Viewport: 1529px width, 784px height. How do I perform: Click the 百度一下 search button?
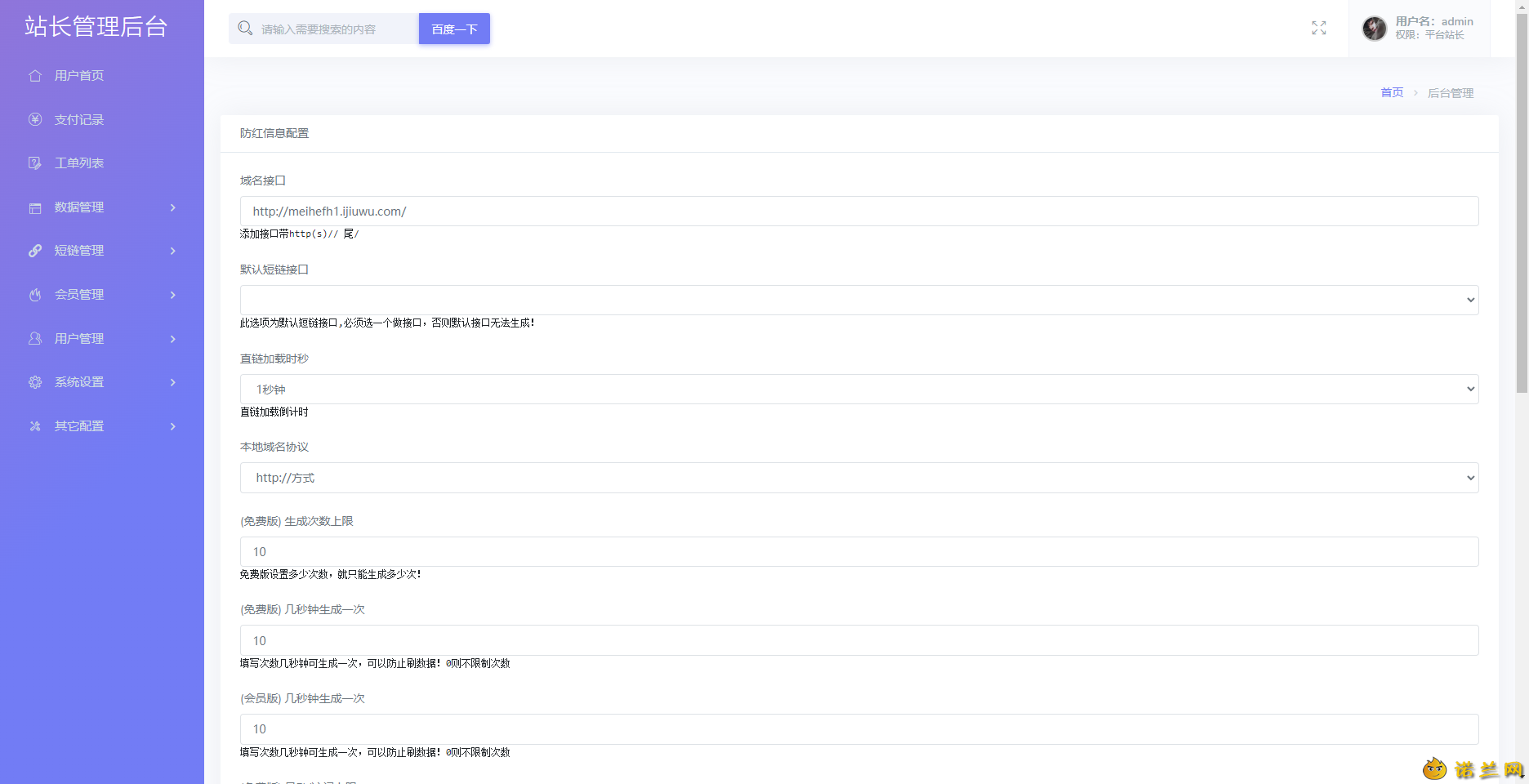coord(454,29)
